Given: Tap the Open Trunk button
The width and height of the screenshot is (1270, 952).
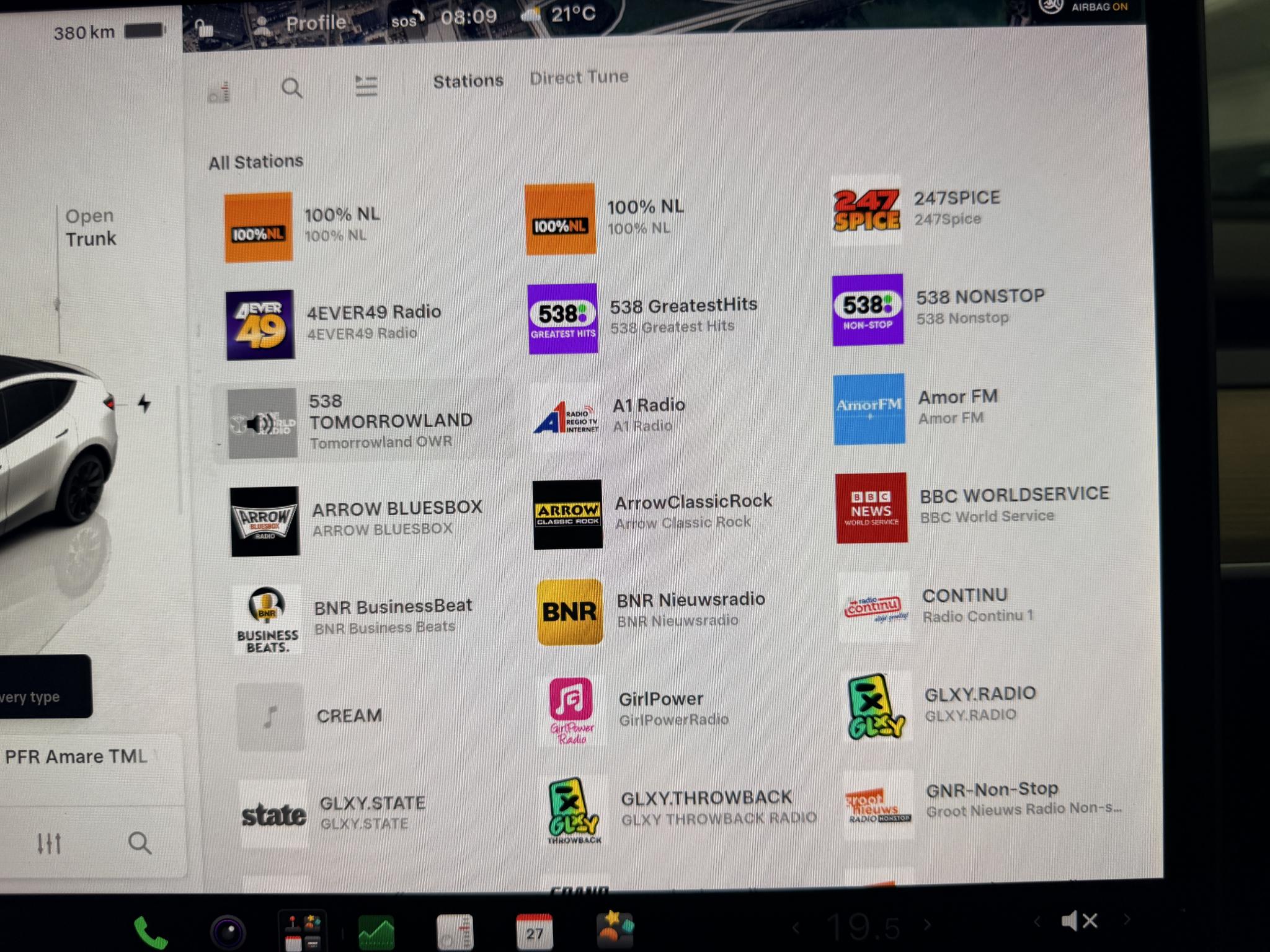Looking at the screenshot, I should (91, 227).
